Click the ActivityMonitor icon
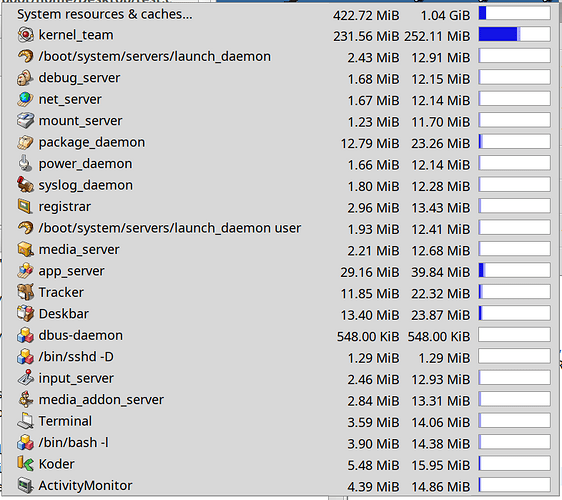562x500 pixels. [x=25, y=486]
